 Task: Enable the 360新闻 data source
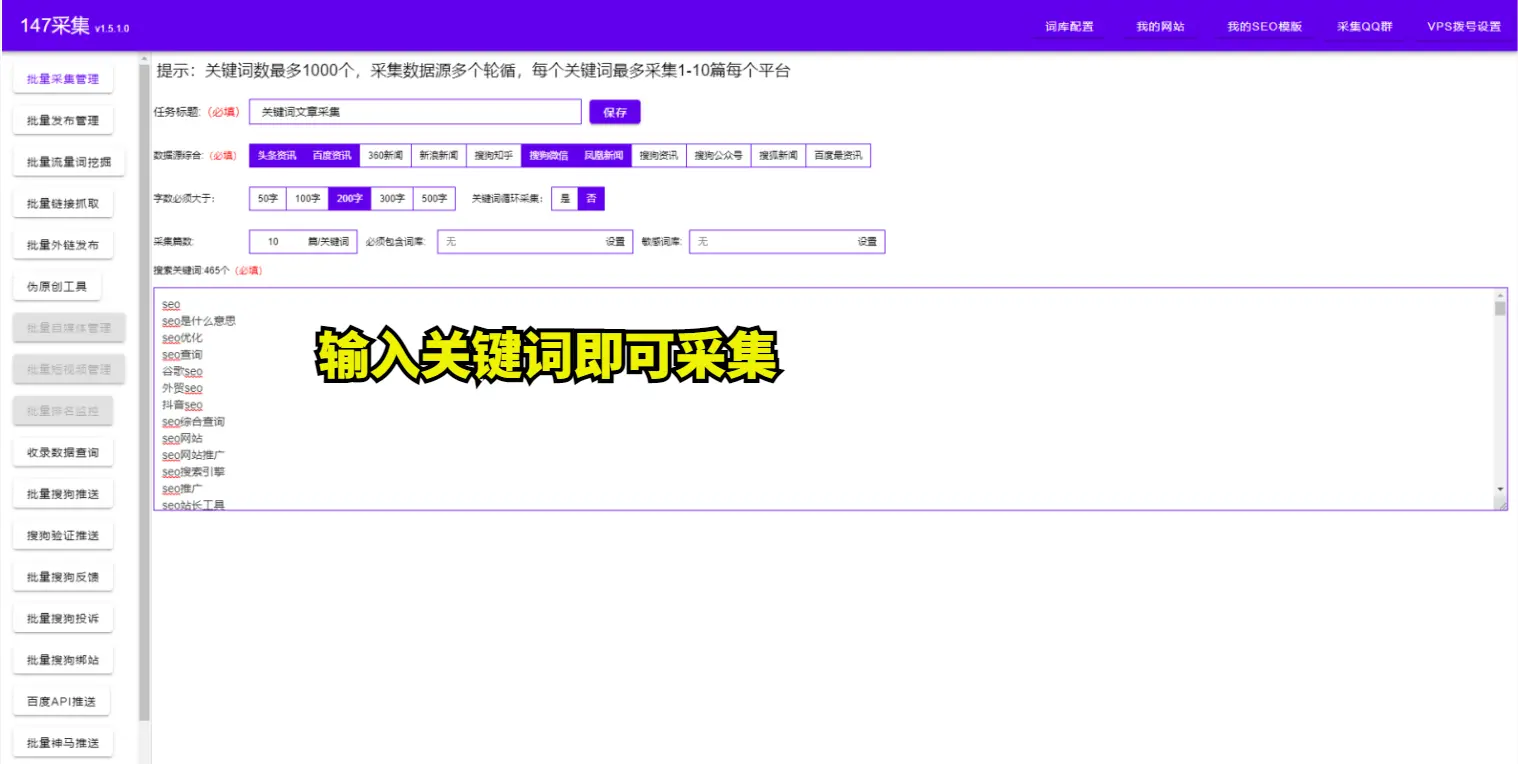(x=385, y=156)
